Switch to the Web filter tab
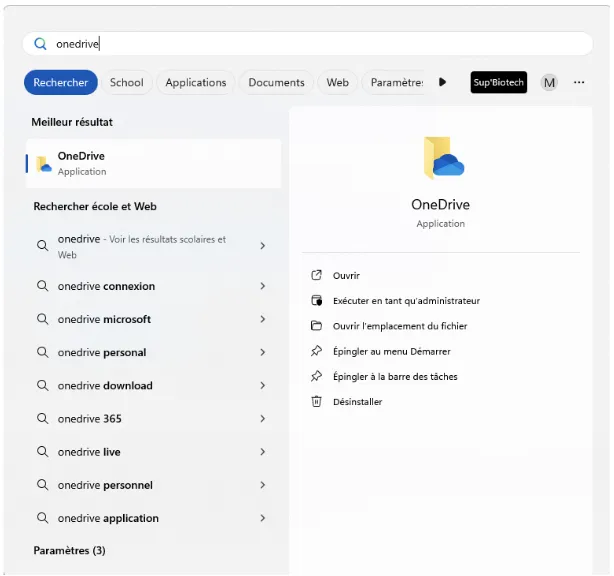Image resolution: width=614 pixels, height=576 pixels. pyautogui.click(x=338, y=82)
